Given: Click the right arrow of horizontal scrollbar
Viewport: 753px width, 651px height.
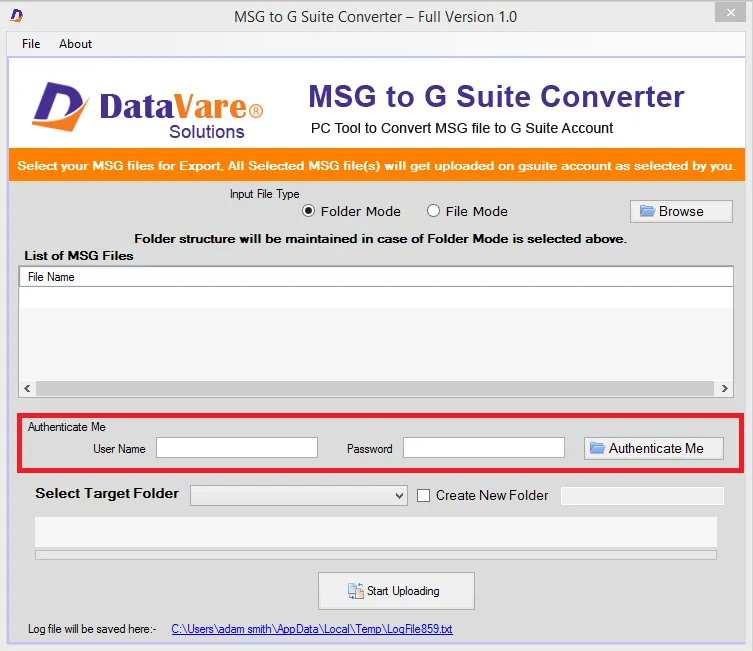Looking at the screenshot, I should pos(724,388).
